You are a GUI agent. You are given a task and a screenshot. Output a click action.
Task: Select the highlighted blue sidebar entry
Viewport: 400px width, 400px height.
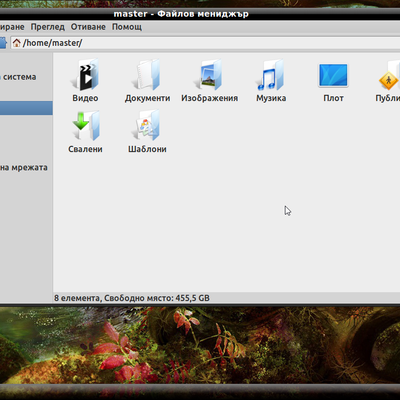coord(26,108)
